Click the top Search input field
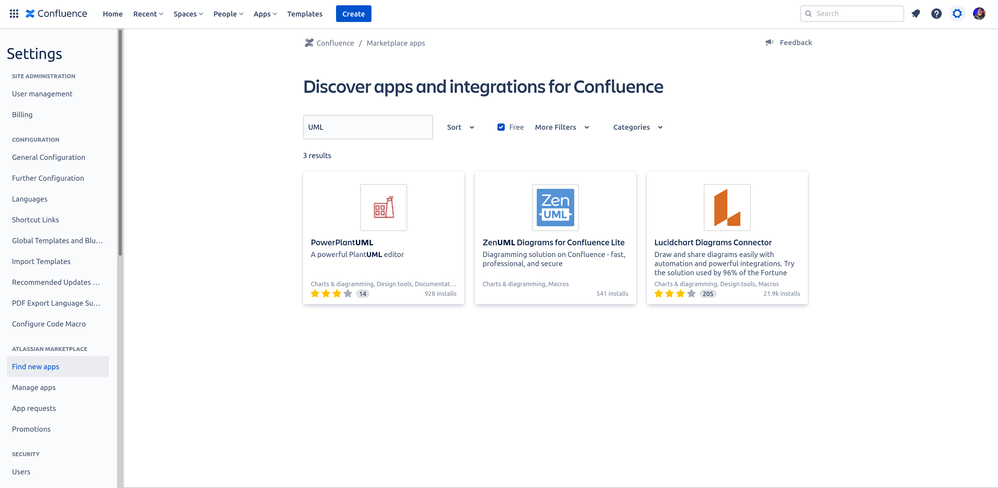This screenshot has height=488, width=998. click(x=852, y=13)
